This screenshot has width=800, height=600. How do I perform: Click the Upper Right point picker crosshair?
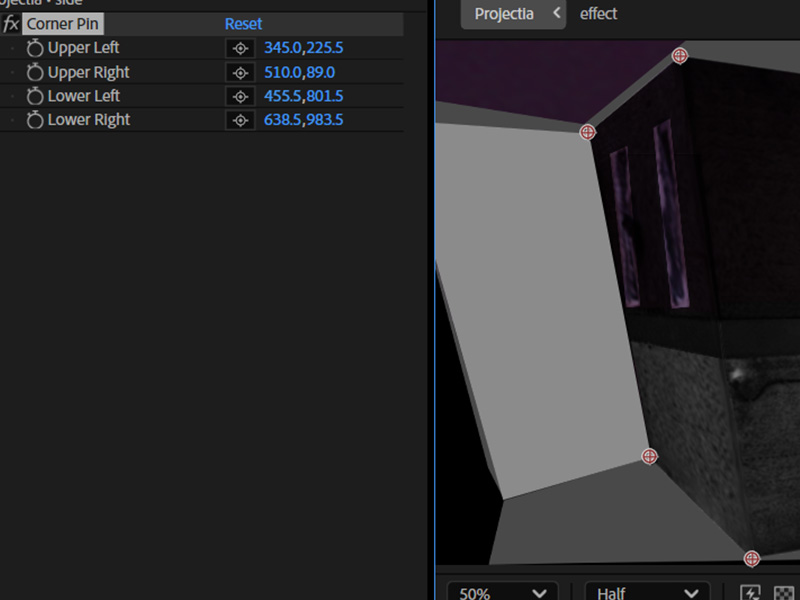(x=240, y=71)
